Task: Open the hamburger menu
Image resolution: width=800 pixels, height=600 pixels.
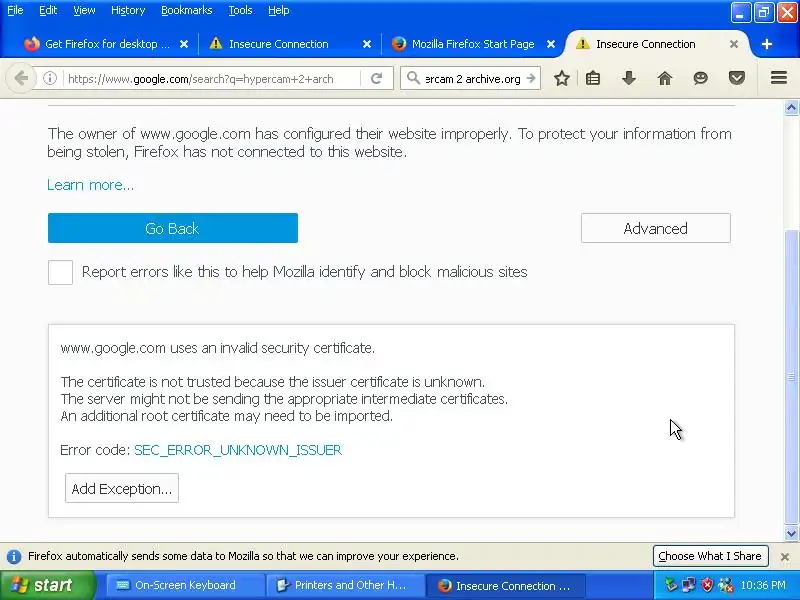Action: 779,78
